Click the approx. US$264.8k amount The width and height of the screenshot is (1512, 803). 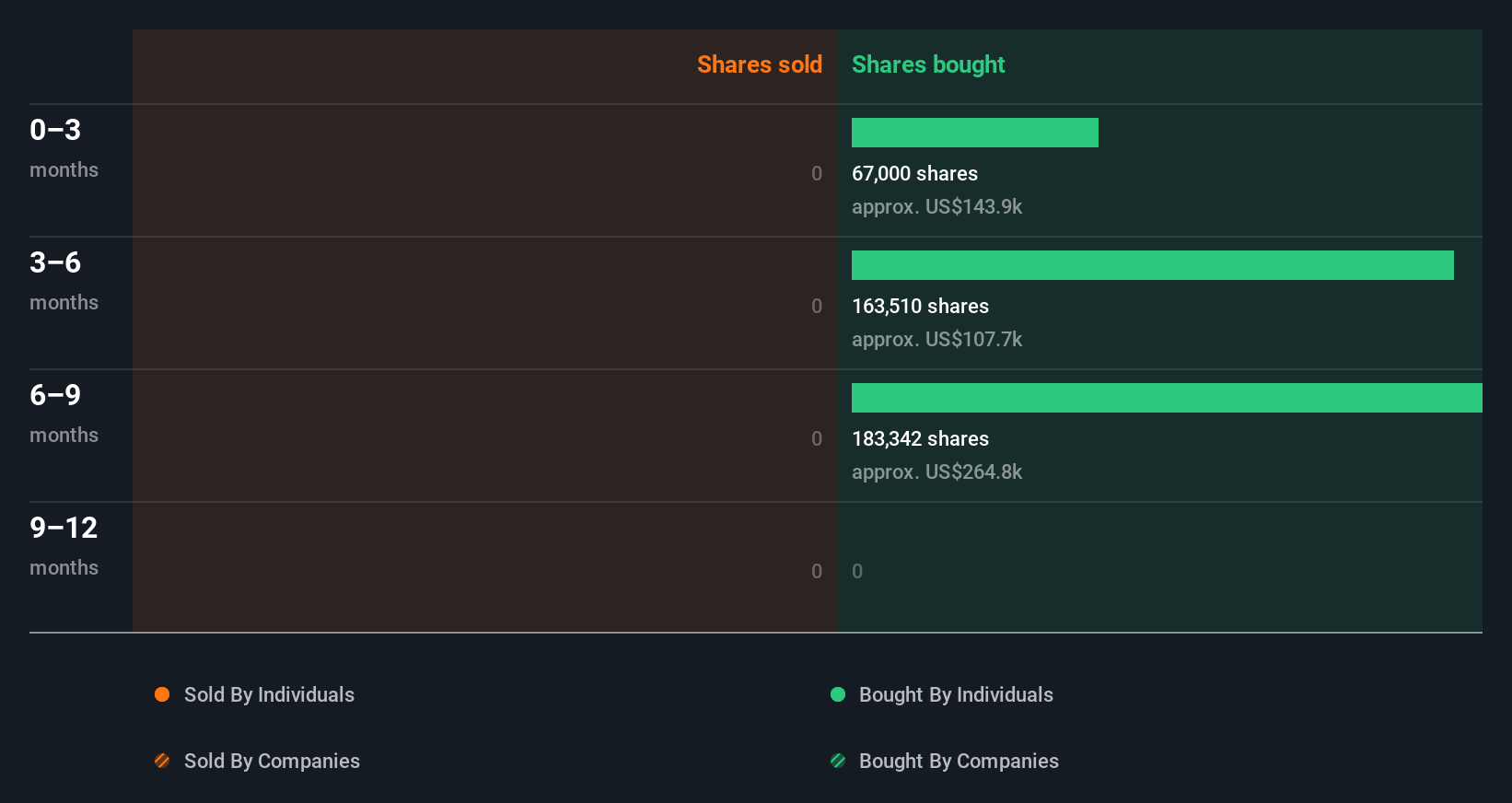(936, 472)
